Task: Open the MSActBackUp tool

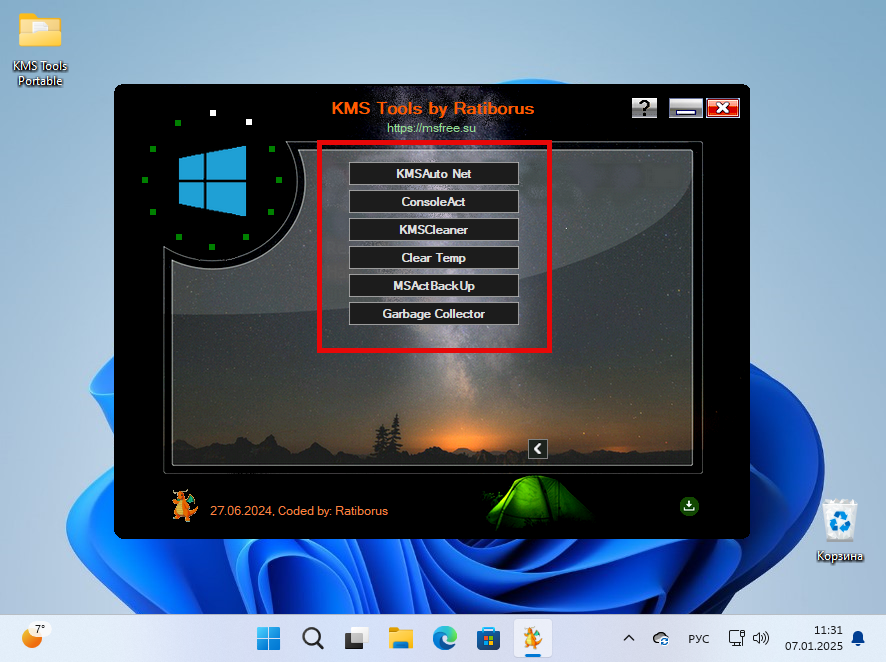Action: pos(433,286)
